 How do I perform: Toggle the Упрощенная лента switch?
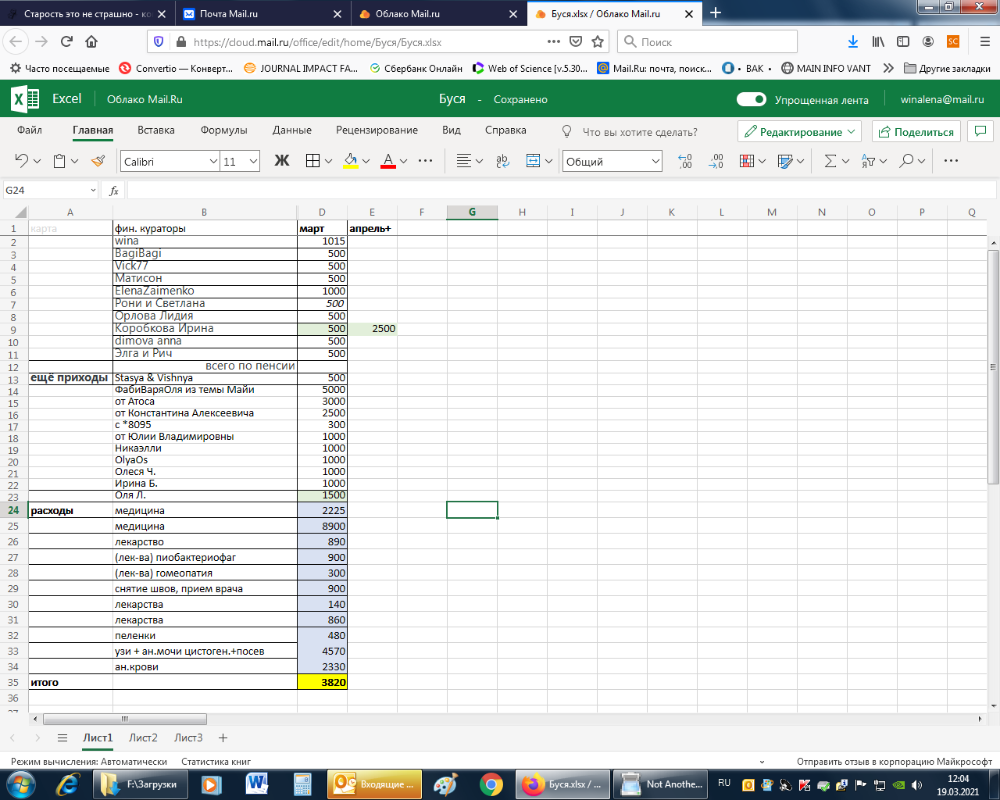(751, 100)
